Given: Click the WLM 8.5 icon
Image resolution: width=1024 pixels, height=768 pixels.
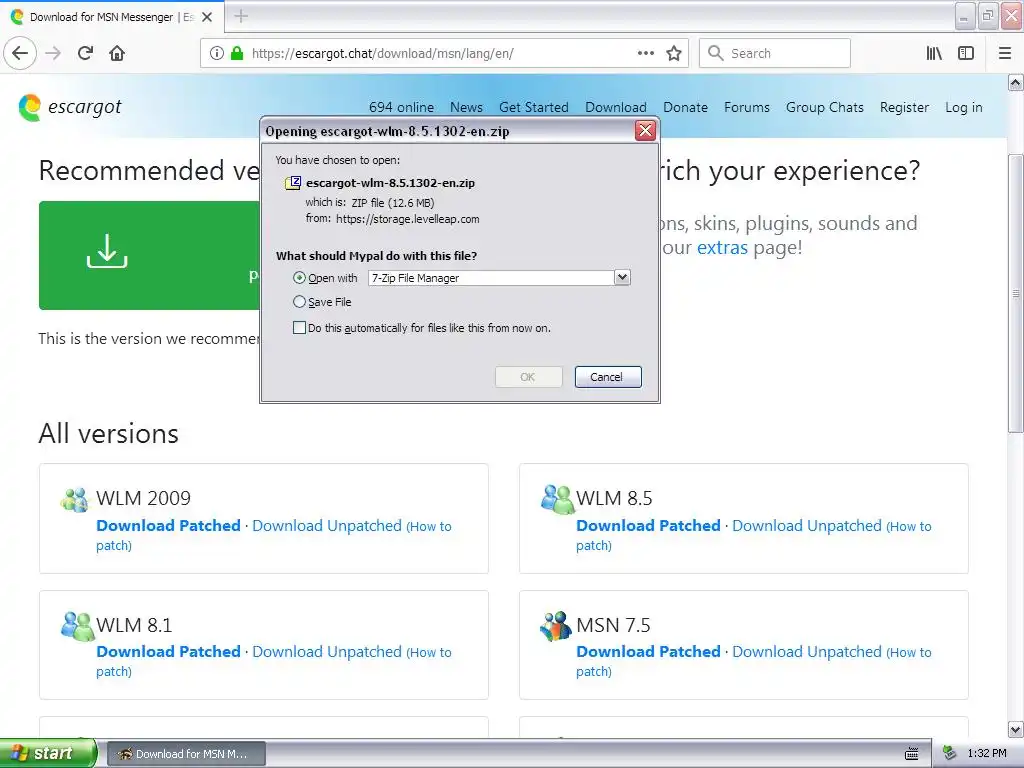Looking at the screenshot, I should [x=556, y=500].
